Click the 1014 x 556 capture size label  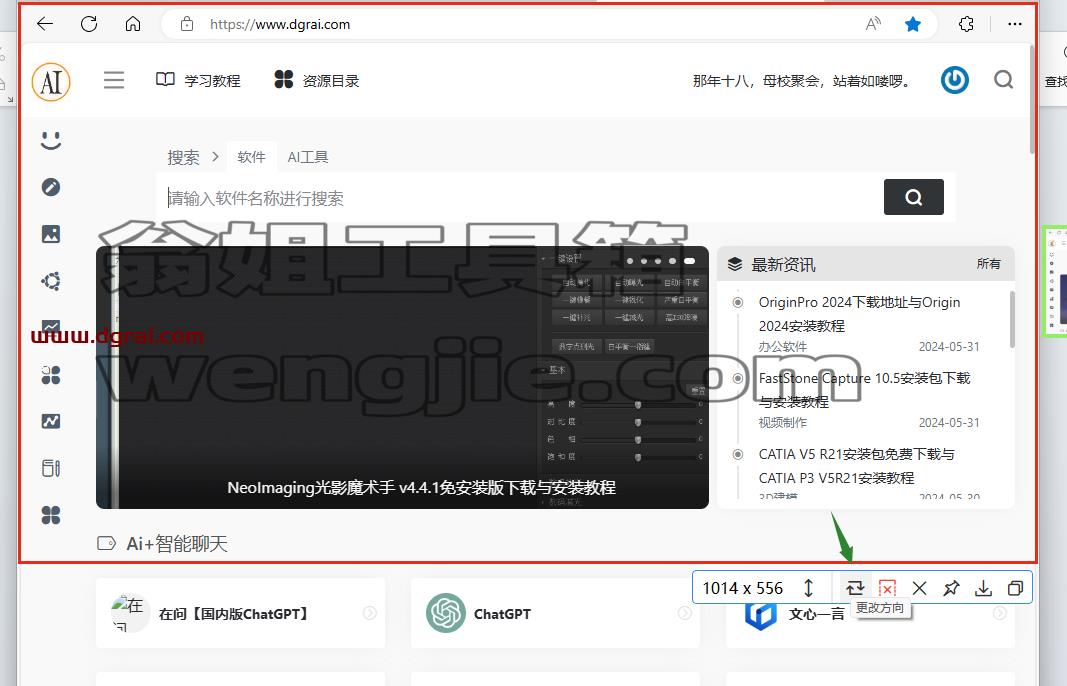click(x=742, y=588)
